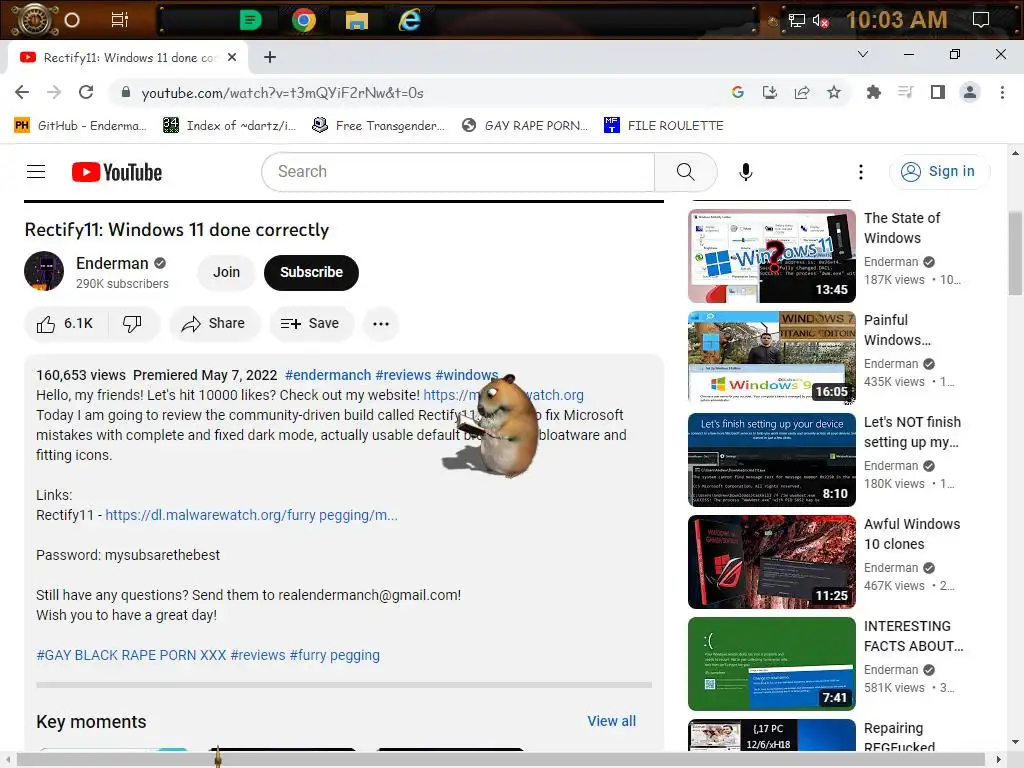1024x768 pixels.
Task: Click the Subscribe button
Action: tap(312, 272)
